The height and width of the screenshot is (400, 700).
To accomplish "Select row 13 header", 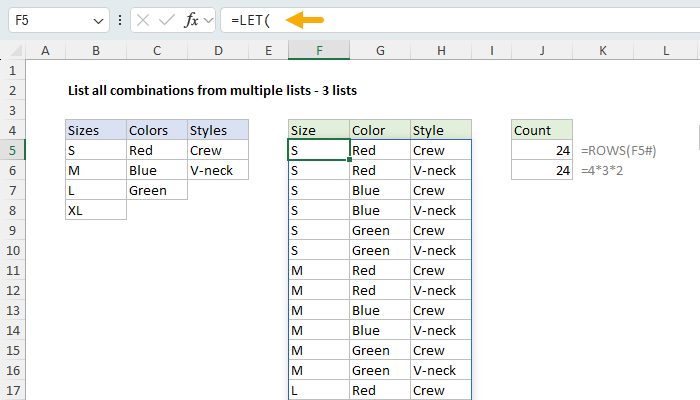I will point(12,310).
